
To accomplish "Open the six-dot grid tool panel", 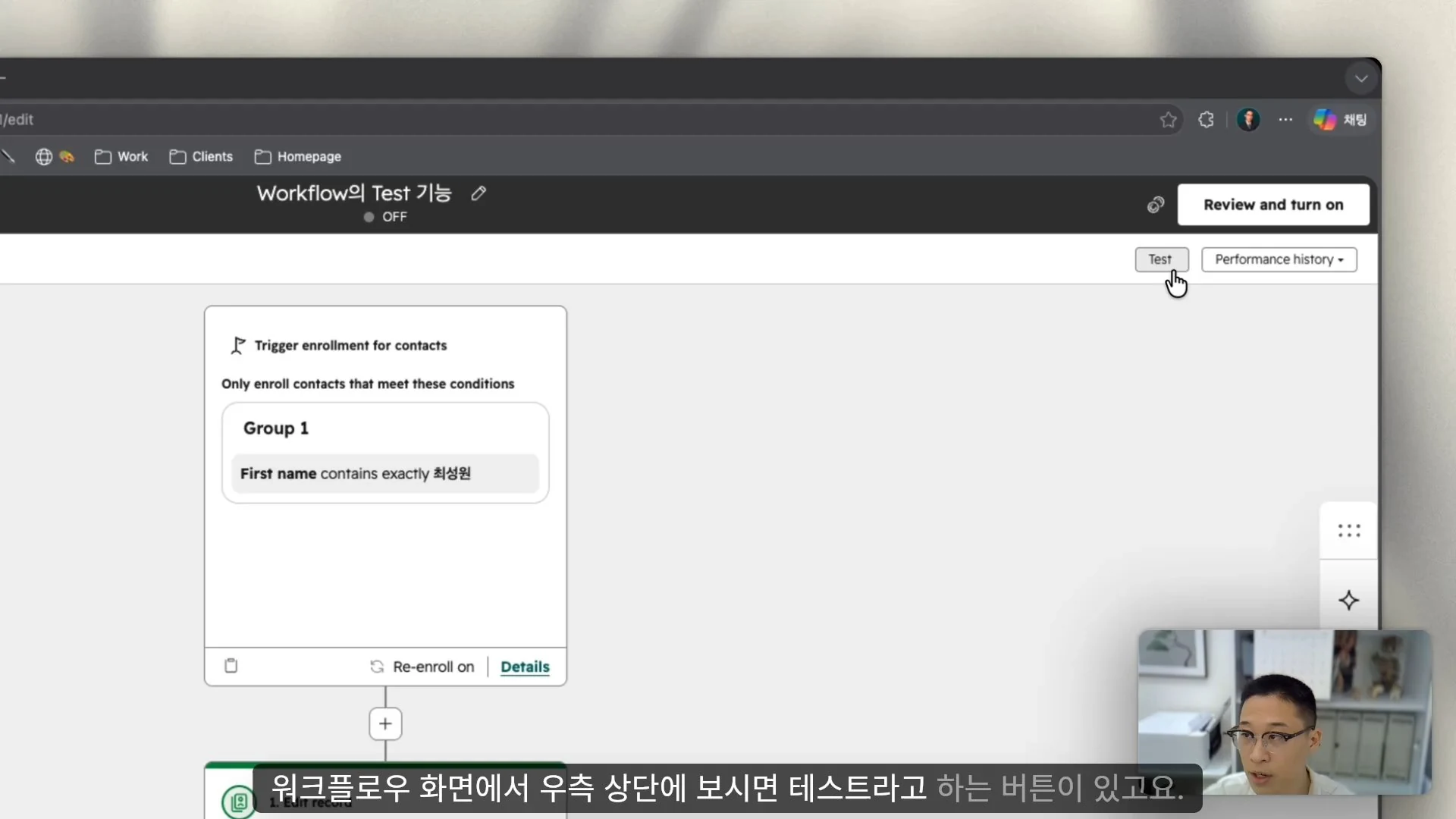I will click(x=1349, y=530).
